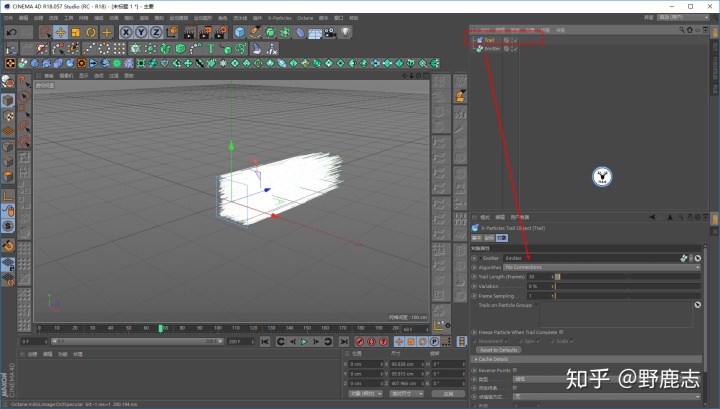The width and height of the screenshot is (720, 409).
Task: Open the Algorithm No Connections dropdown
Action: pos(602,267)
